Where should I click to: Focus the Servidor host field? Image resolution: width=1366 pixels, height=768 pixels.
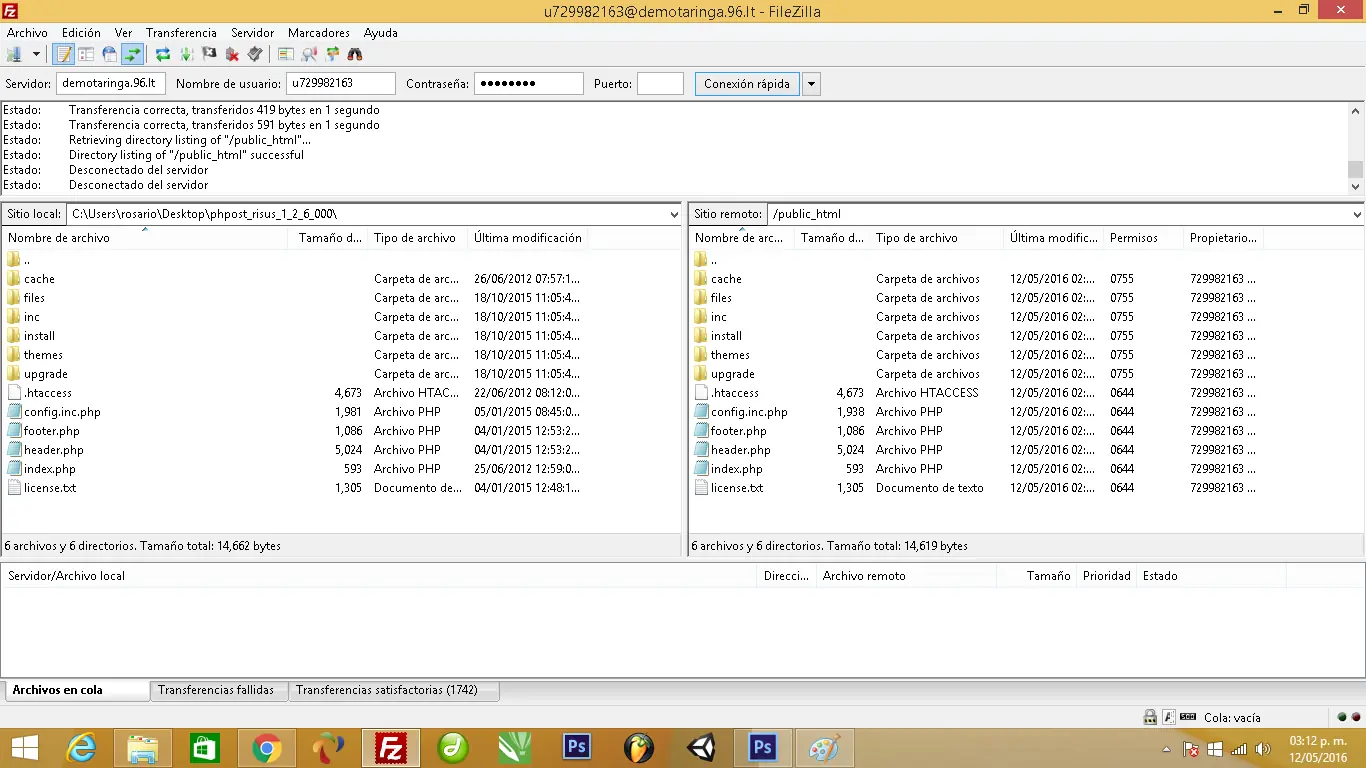coord(111,84)
